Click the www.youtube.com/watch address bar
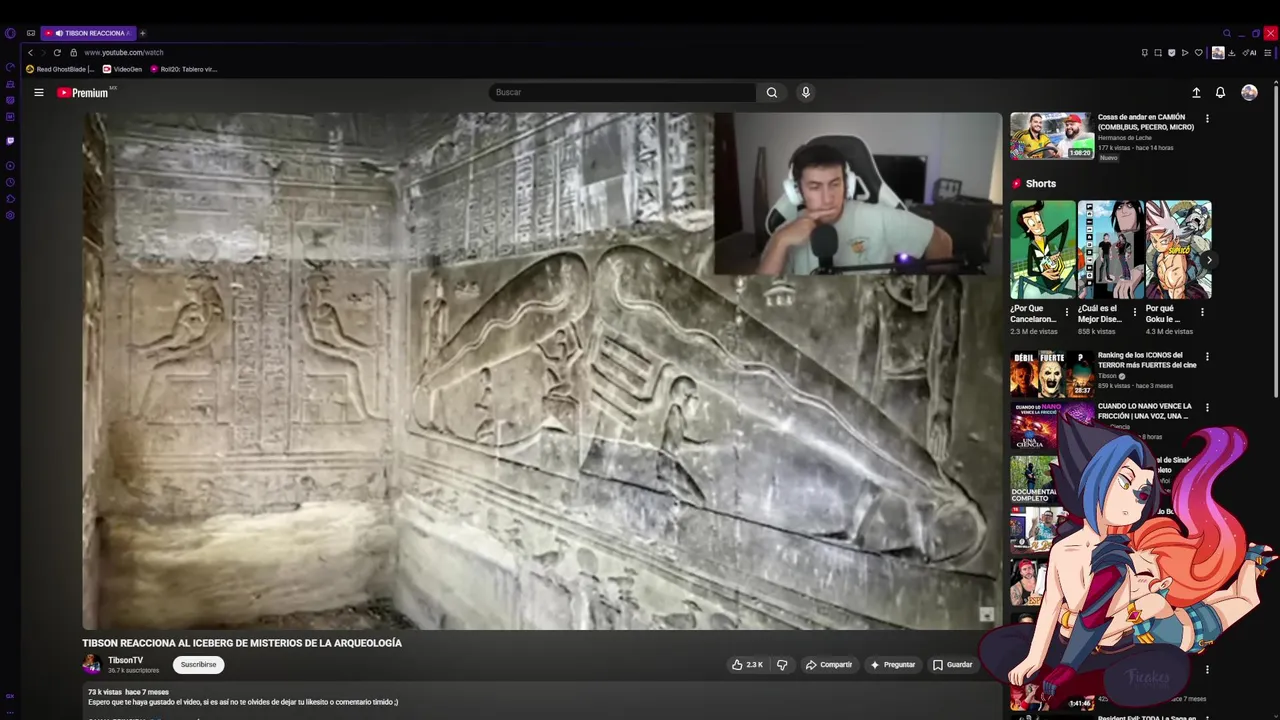Image resolution: width=1280 pixels, height=720 pixels. [x=124, y=52]
